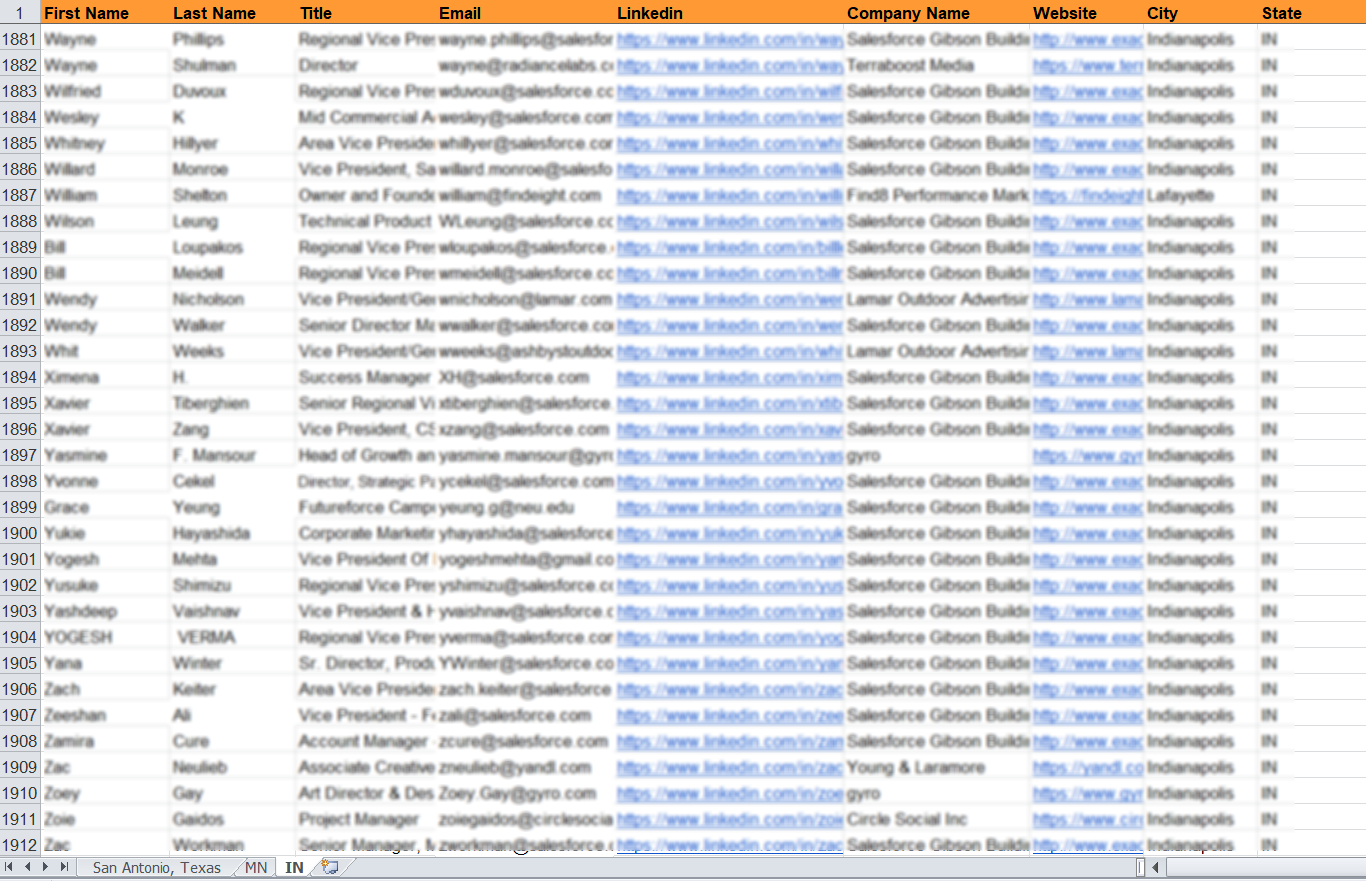Open the LinkedIn link for Yukie Hayashida
Image resolution: width=1366 pixels, height=881 pixels.
point(729,533)
